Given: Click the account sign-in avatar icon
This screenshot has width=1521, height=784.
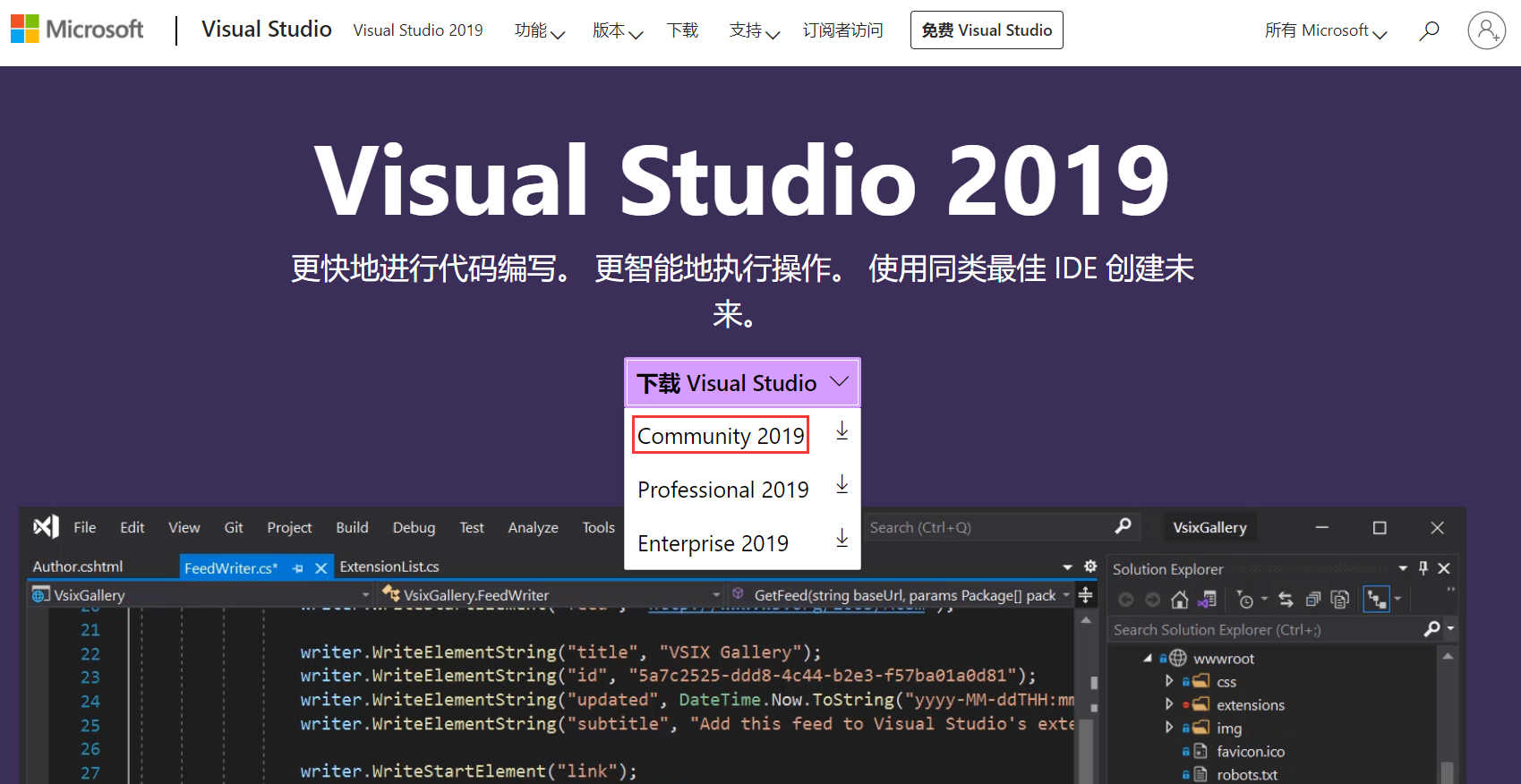Looking at the screenshot, I should click(1486, 30).
